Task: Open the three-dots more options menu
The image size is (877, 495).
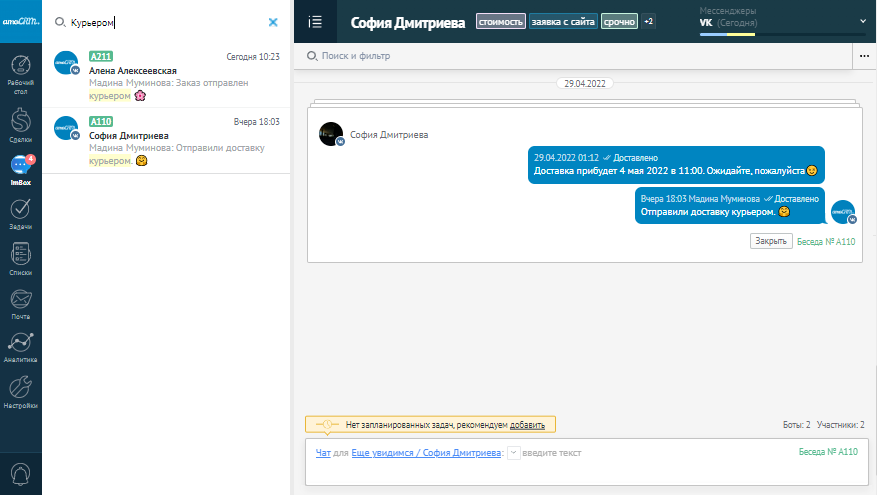Action: [x=864, y=56]
